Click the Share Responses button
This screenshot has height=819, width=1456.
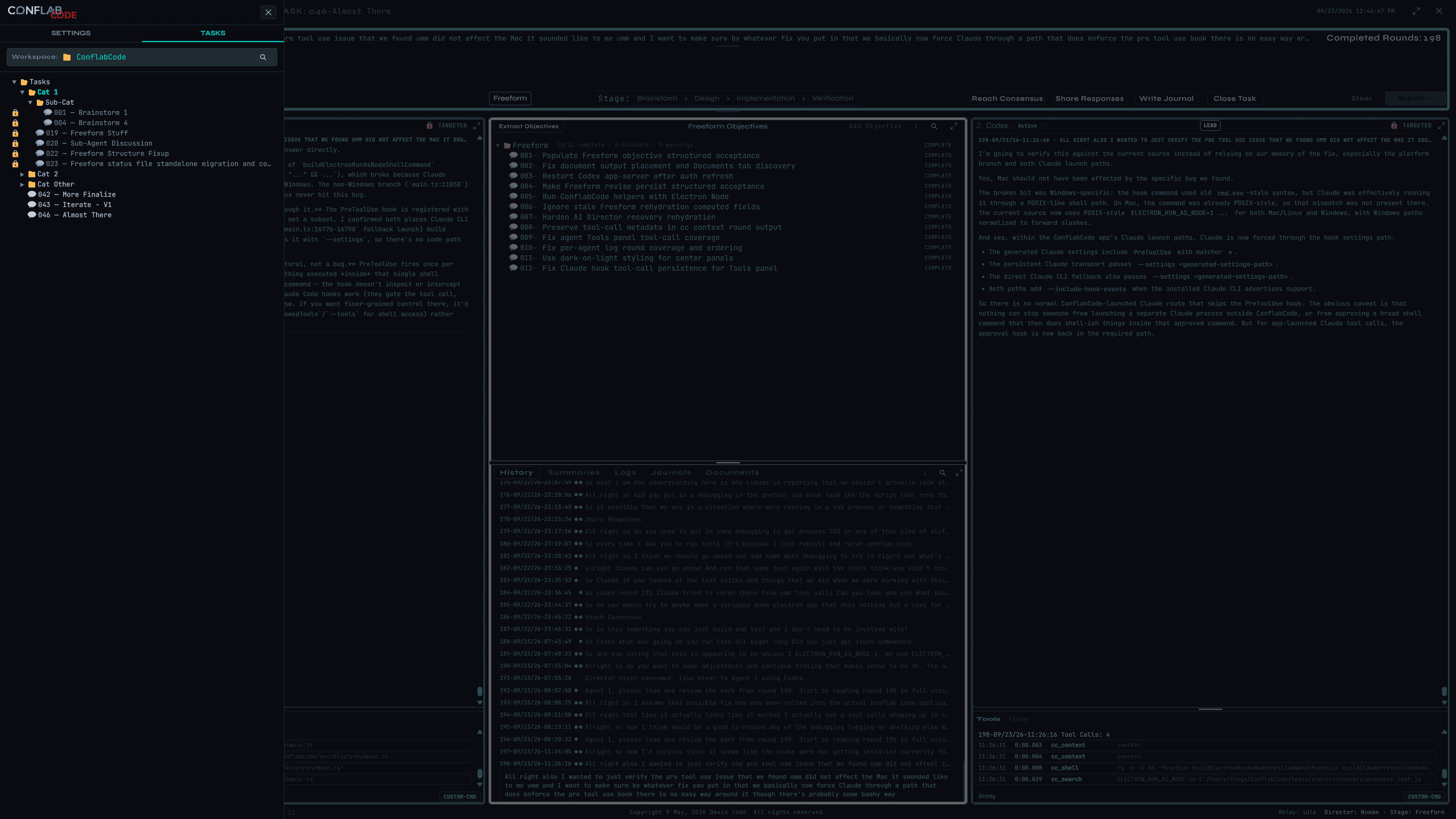pyautogui.click(x=1090, y=99)
